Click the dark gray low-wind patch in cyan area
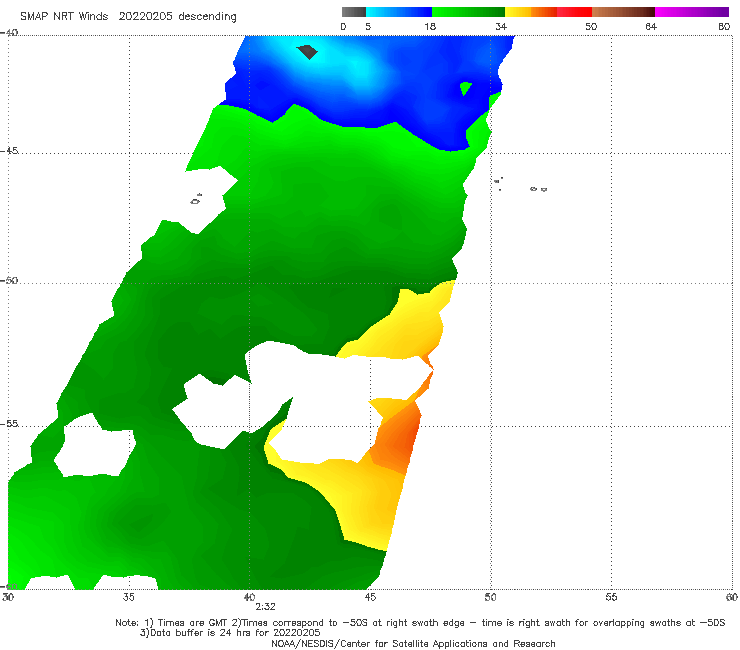Viewport: 740px width, 650px height. pyautogui.click(x=307, y=51)
